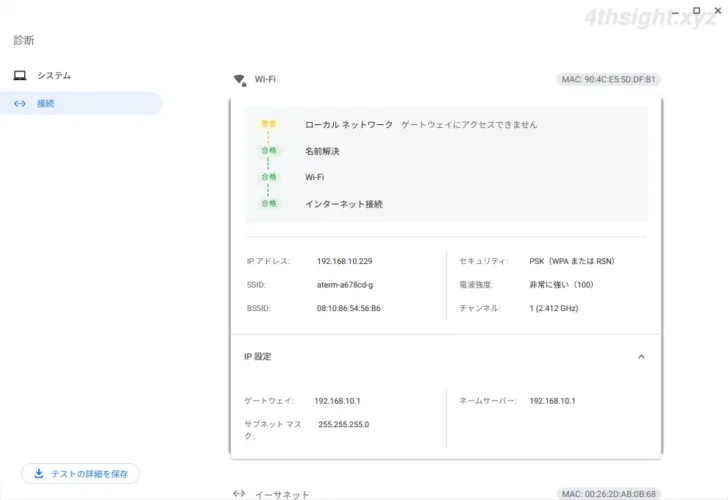Click security value PSK（WPA または RSN）
This screenshot has width=728, height=500.
click(572, 261)
